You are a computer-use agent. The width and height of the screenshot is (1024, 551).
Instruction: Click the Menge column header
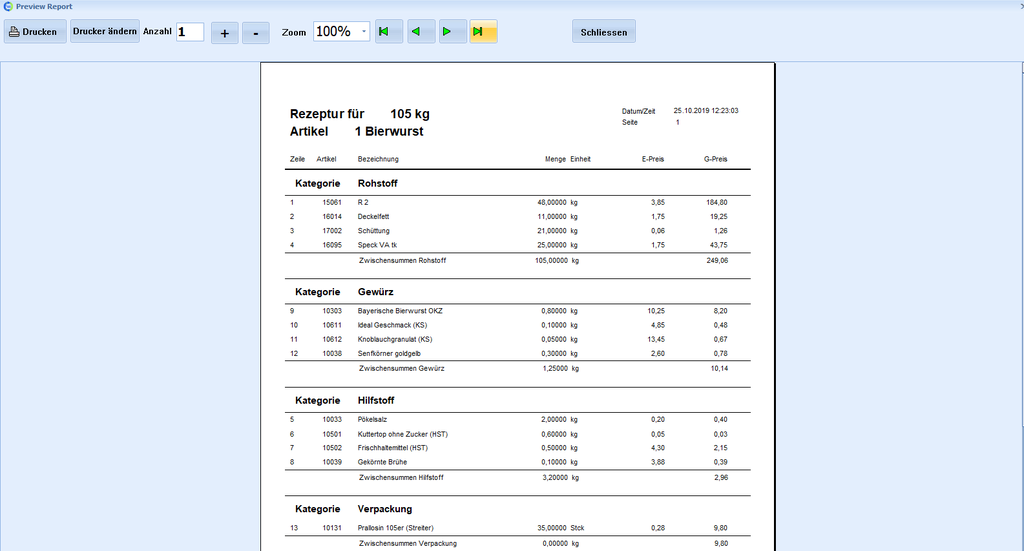(x=556, y=159)
